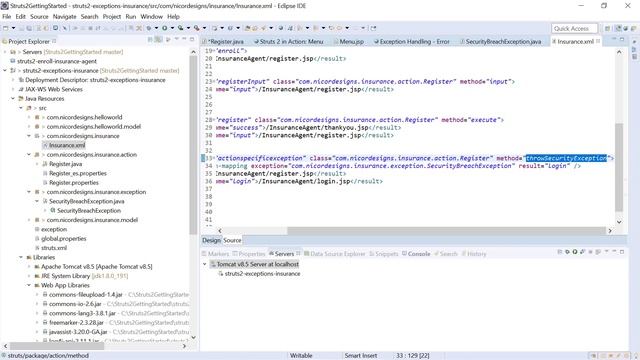The height and width of the screenshot is (360, 640).
Task: Open the Console view tab
Action: click(416, 254)
